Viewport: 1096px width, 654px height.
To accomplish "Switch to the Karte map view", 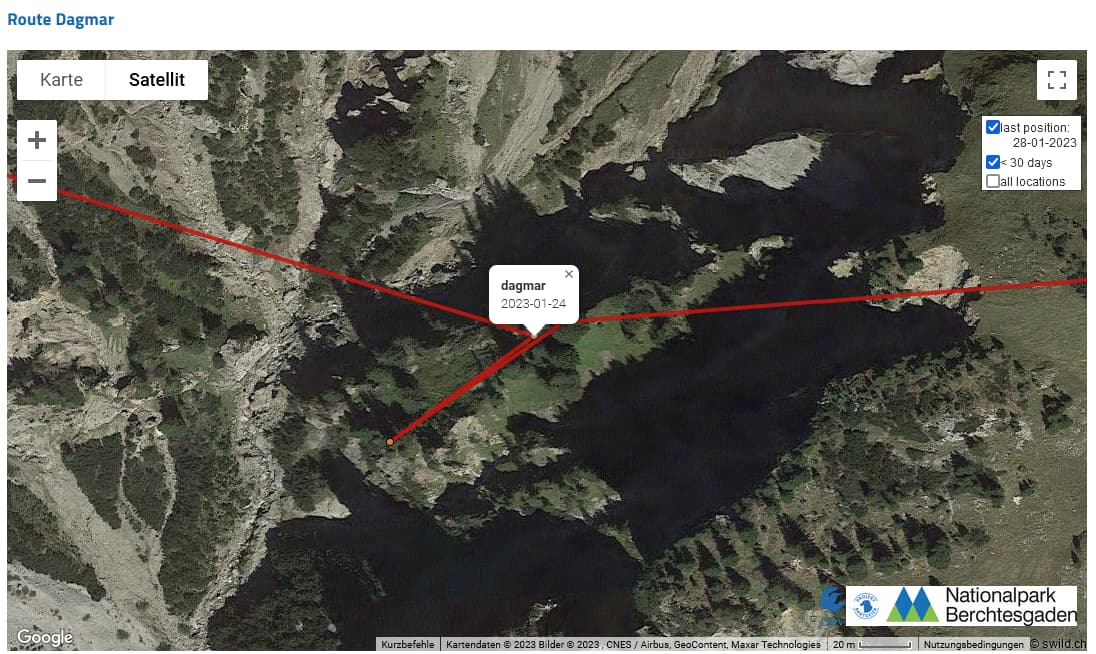I will click(62, 80).
